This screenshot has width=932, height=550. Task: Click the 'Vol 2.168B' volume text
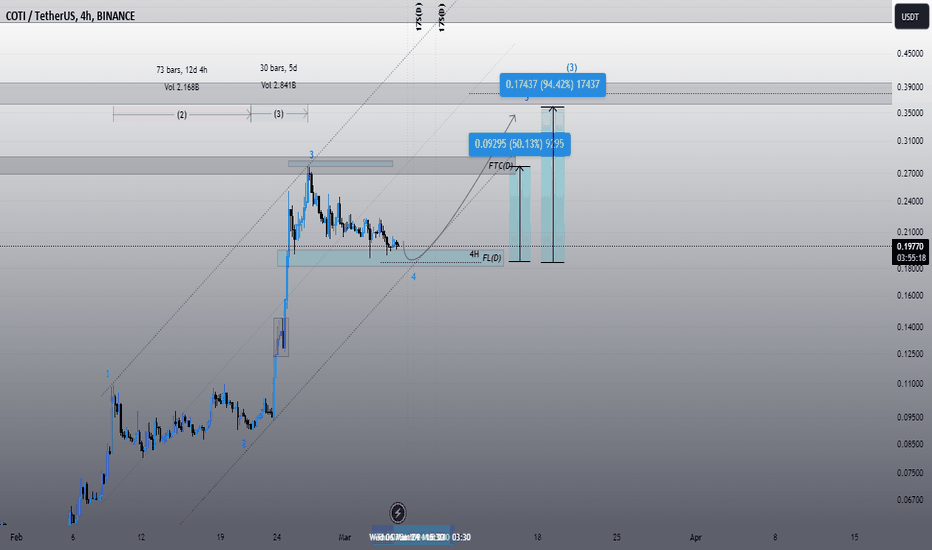point(182,87)
